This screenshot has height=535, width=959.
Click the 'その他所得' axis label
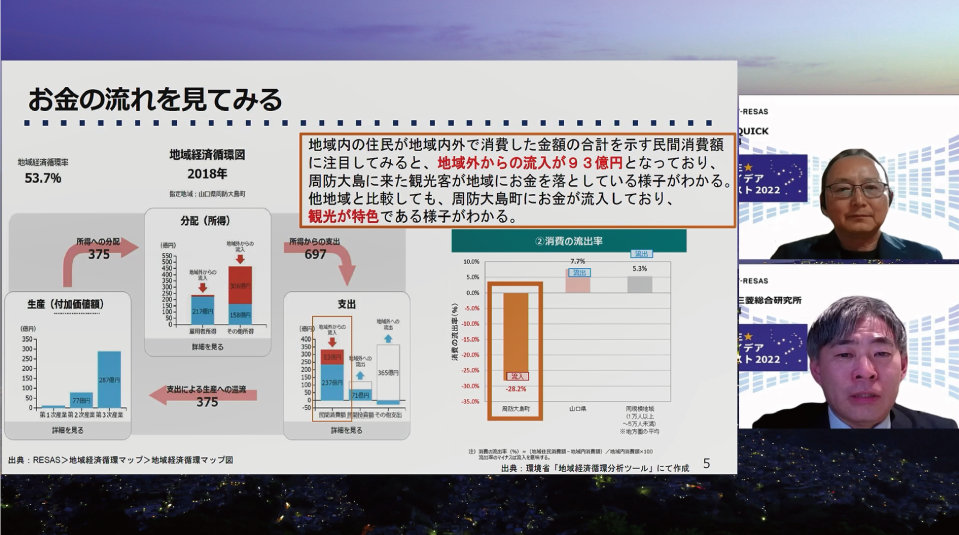(x=240, y=331)
